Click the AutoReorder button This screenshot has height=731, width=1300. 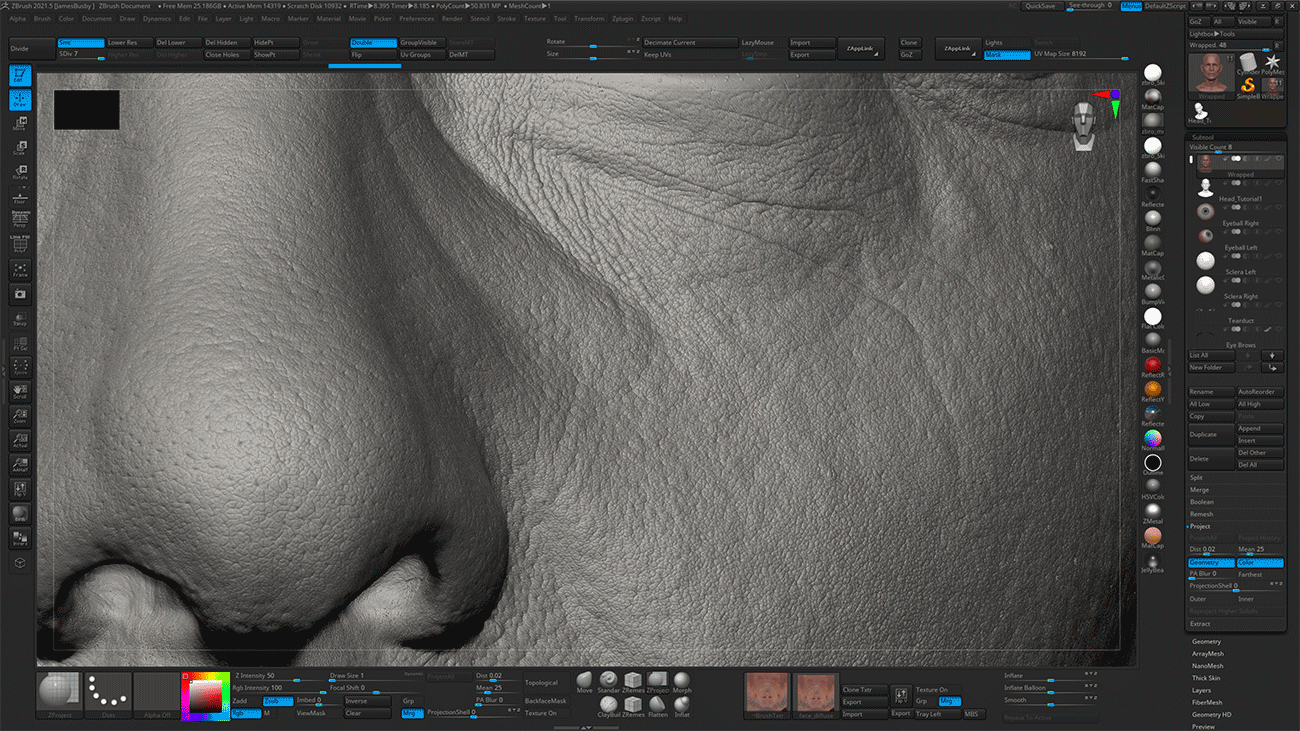(1257, 392)
